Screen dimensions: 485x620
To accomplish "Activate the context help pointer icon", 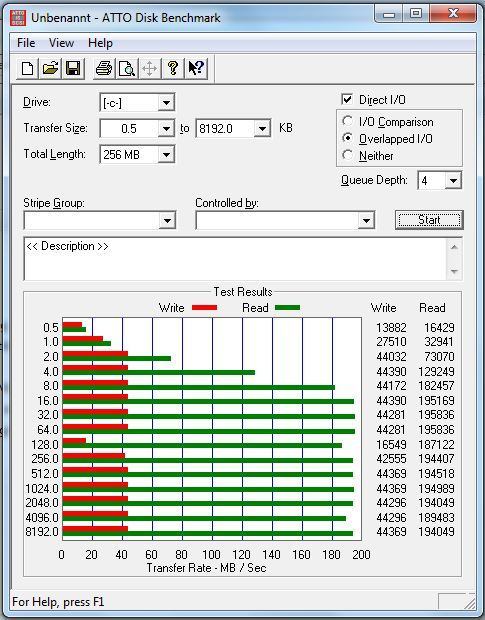I will (x=196, y=68).
